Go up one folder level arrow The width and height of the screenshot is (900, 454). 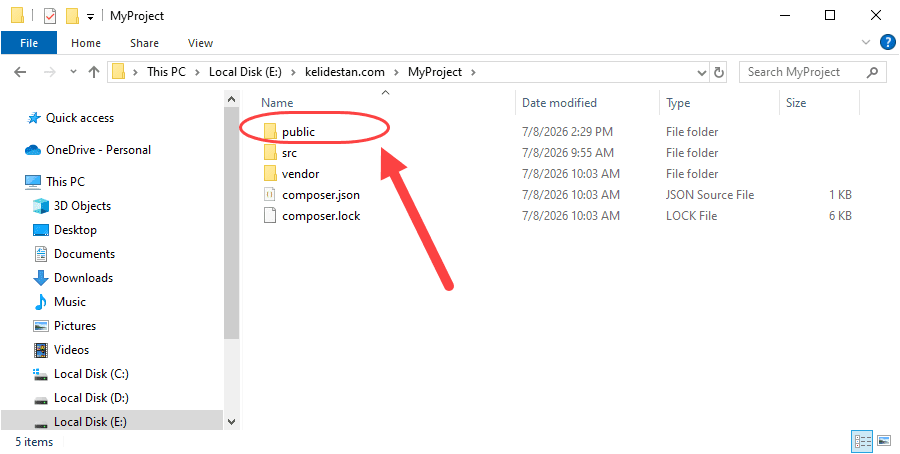pos(94,72)
